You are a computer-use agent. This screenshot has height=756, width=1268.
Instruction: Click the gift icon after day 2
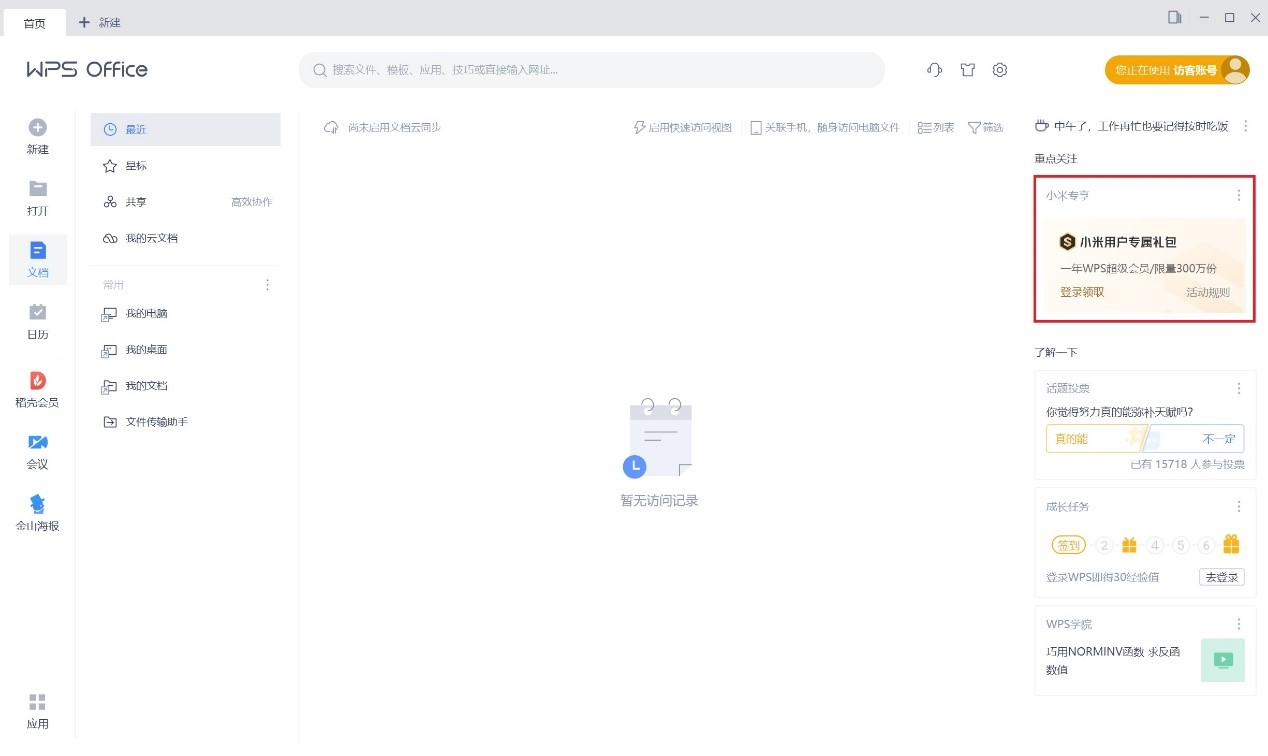(x=1129, y=545)
